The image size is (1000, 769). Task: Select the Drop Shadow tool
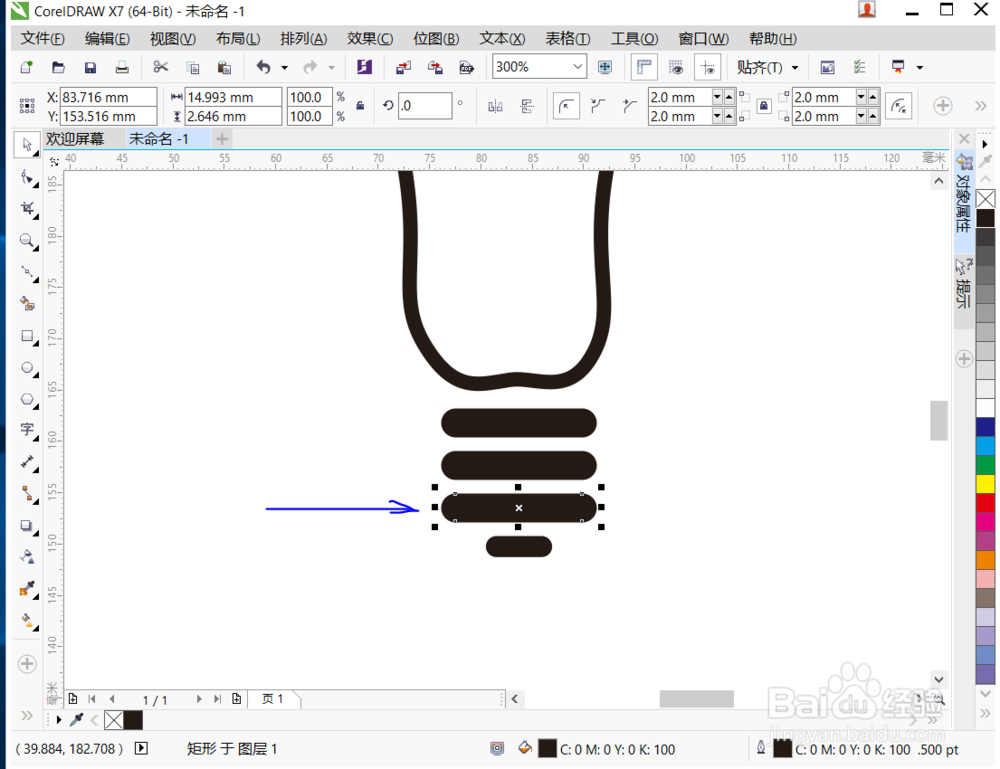point(27,525)
